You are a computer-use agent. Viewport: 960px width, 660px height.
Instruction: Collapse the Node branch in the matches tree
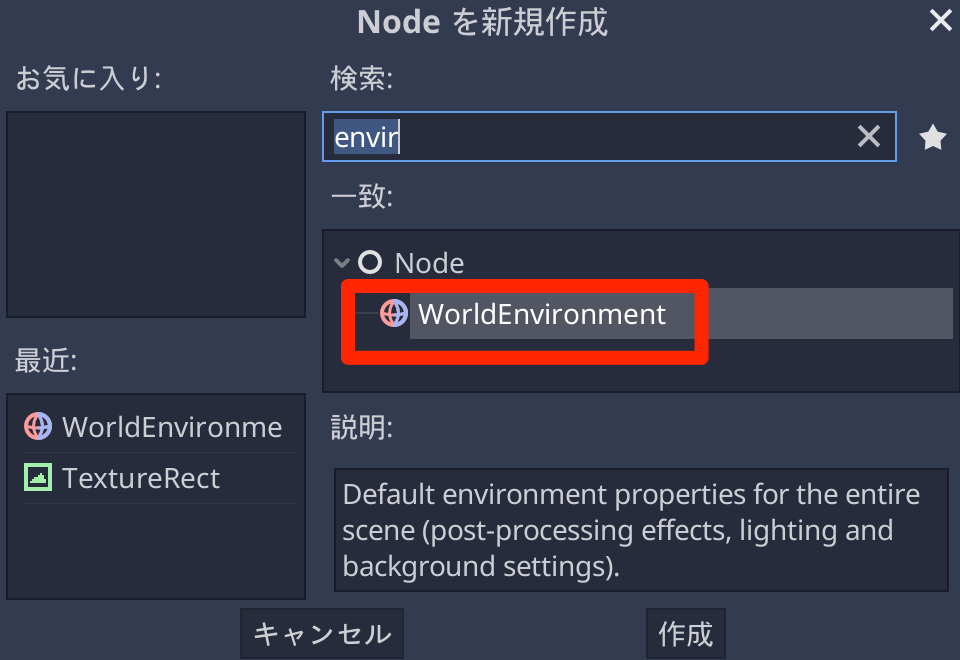341,262
